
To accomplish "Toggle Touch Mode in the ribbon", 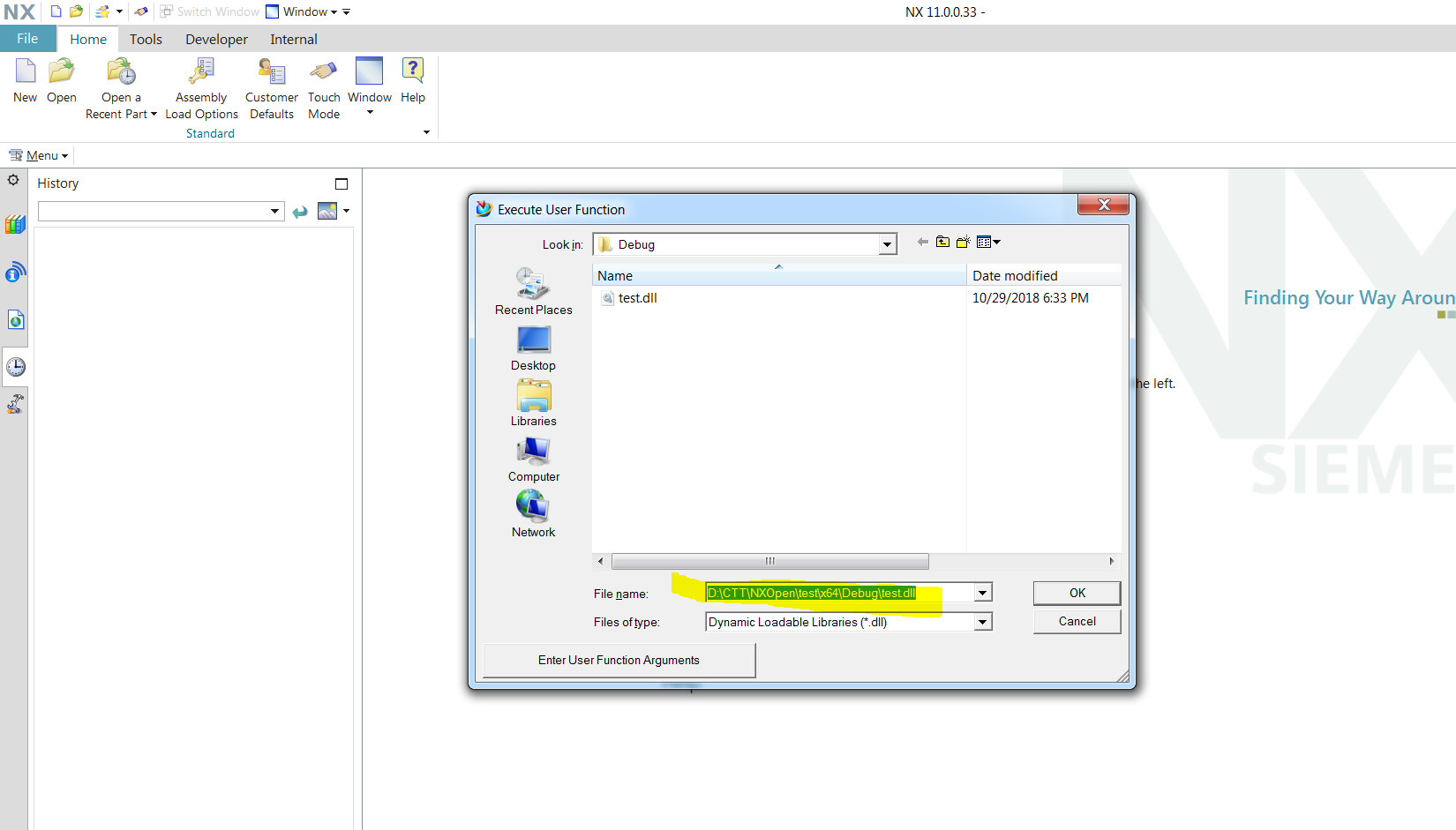I will tap(324, 88).
